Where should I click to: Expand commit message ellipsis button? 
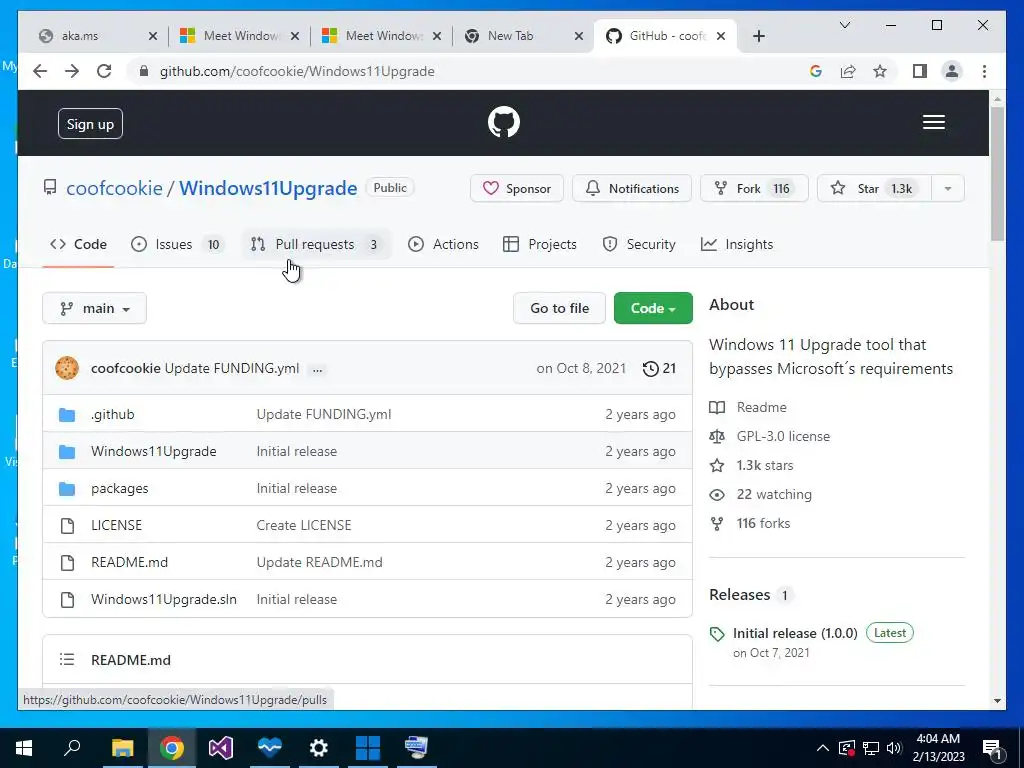[x=317, y=370]
